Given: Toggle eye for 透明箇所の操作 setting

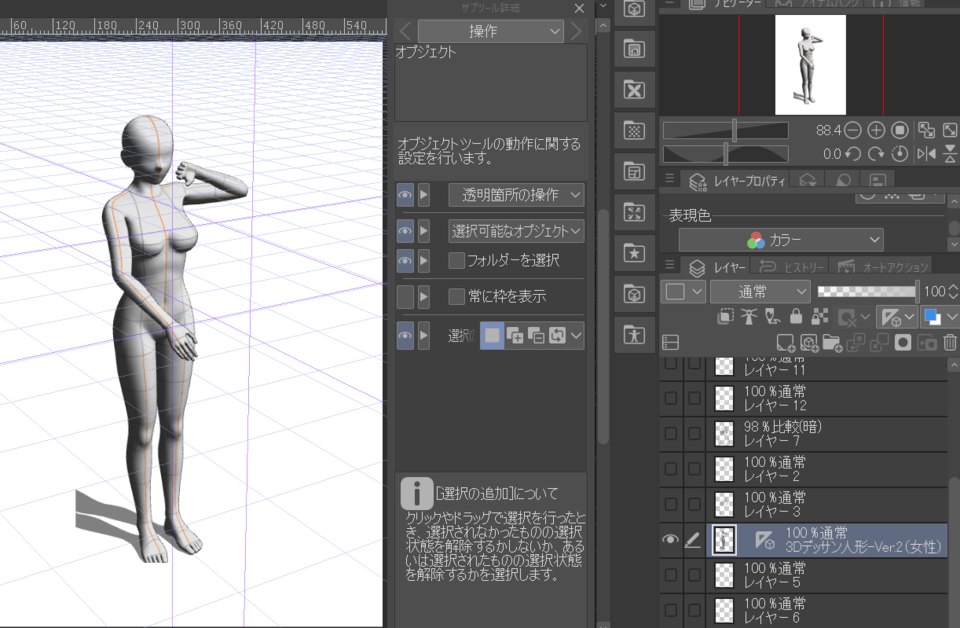Looking at the screenshot, I should [405, 195].
